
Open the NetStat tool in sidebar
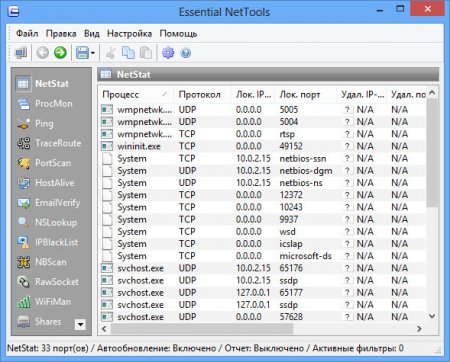pyautogui.click(x=43, y=83)
